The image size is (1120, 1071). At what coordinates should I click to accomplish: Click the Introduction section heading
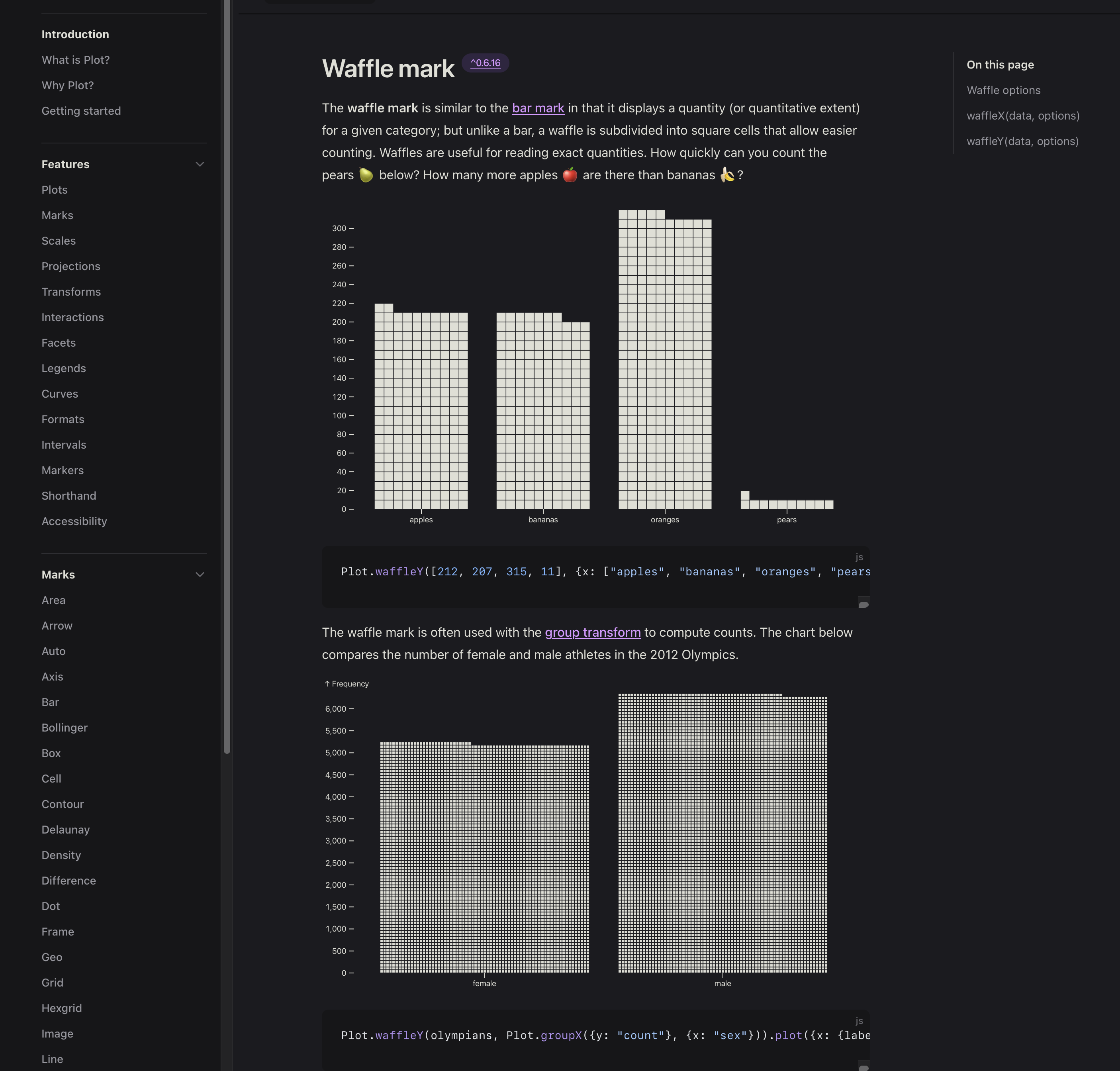pos(75,34)
